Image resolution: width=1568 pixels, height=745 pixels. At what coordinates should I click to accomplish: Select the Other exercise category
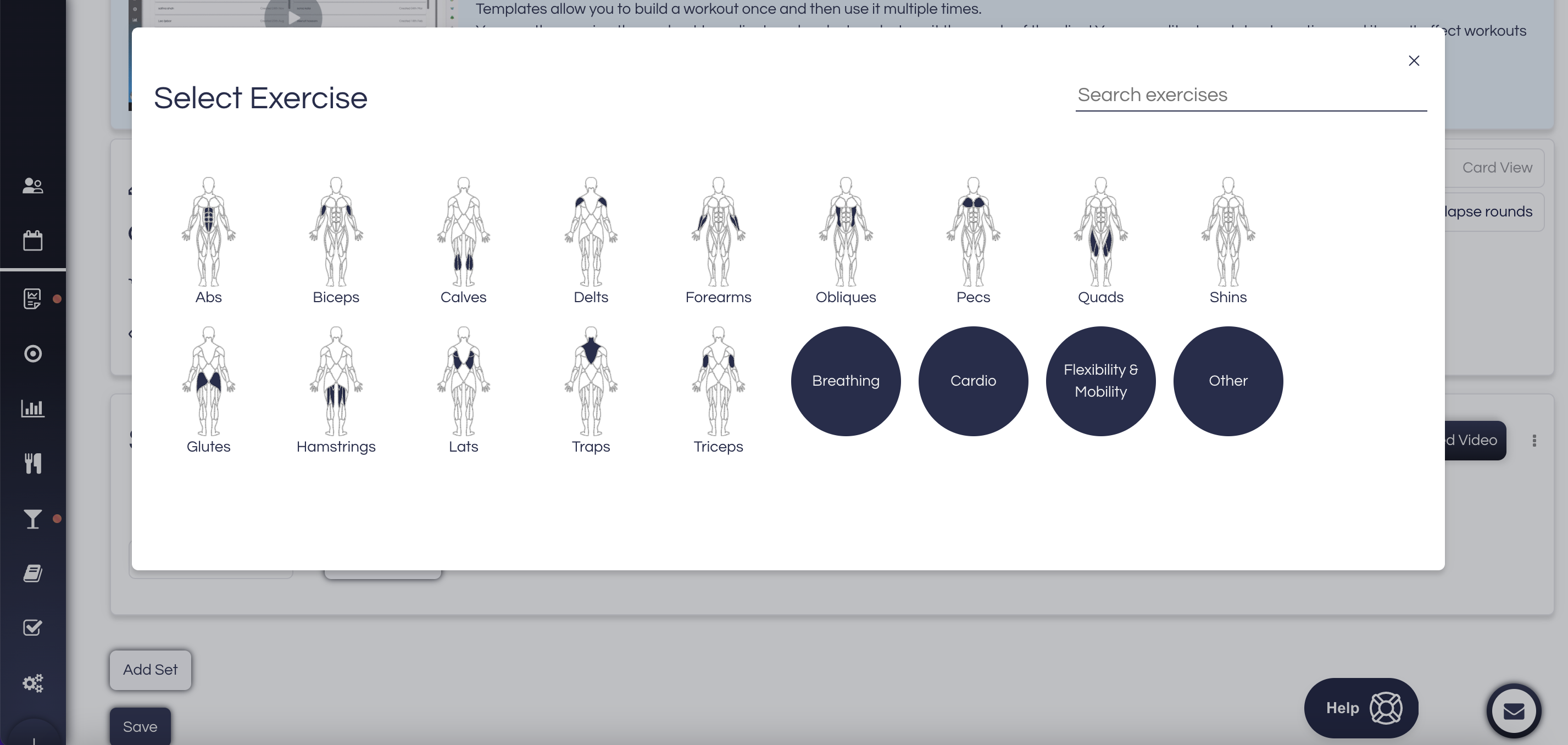click(x=1228, y=381)
